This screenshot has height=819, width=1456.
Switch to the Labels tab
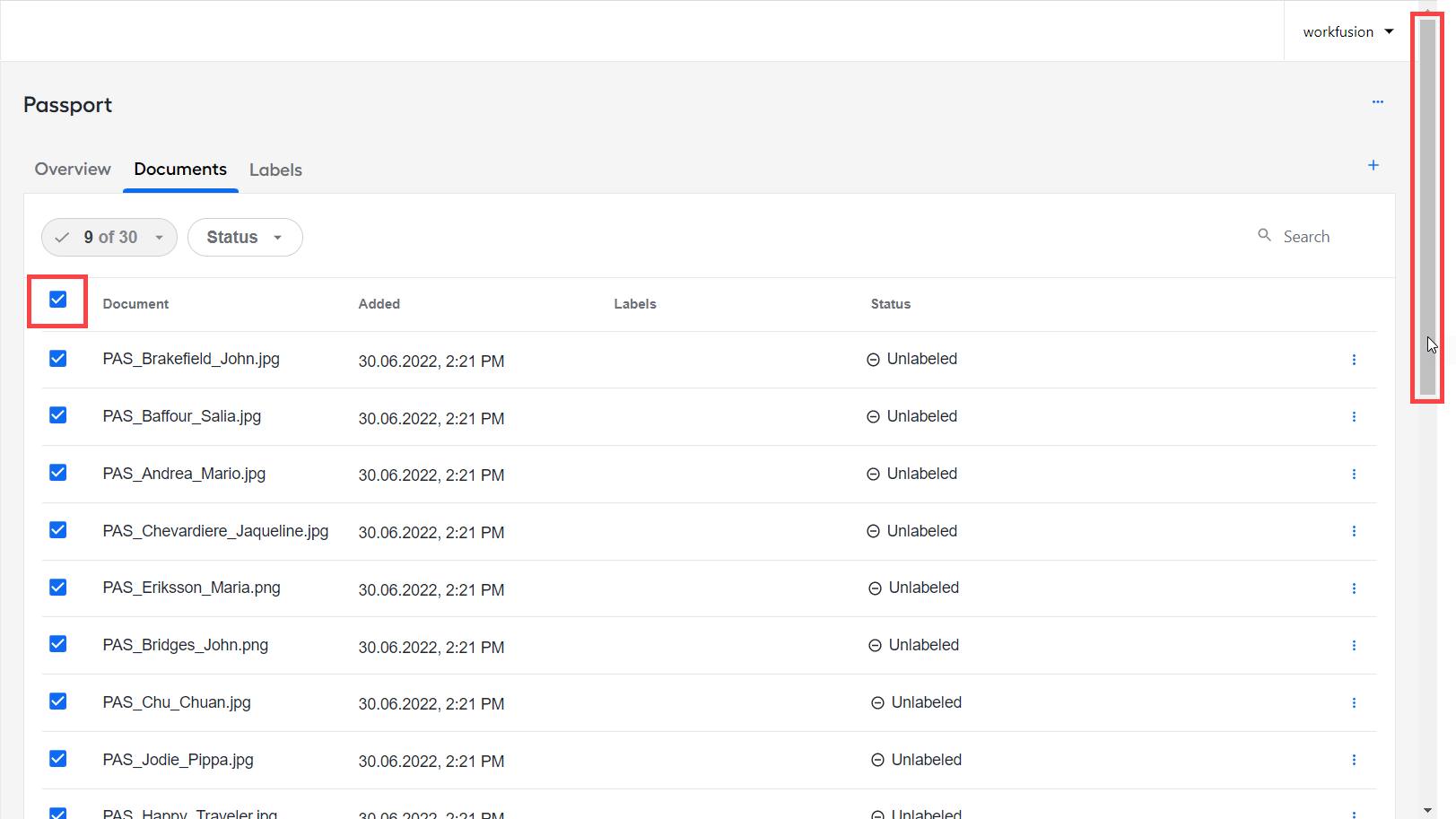(275, 170)
